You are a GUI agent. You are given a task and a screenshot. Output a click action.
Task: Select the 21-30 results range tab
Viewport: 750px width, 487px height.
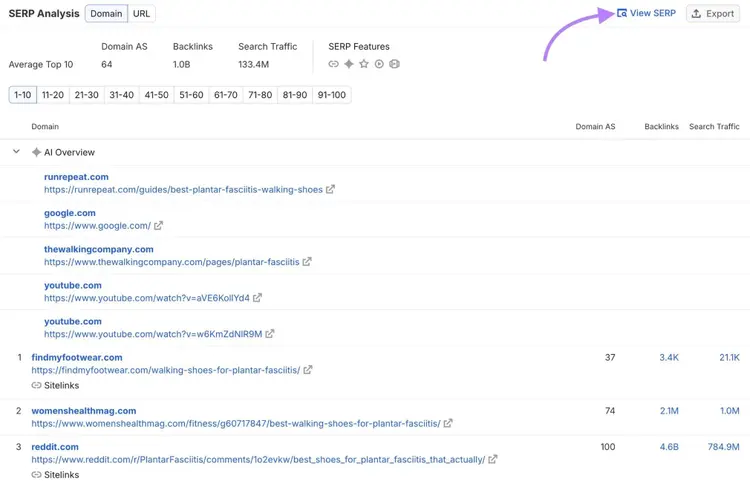click(87, 95)
